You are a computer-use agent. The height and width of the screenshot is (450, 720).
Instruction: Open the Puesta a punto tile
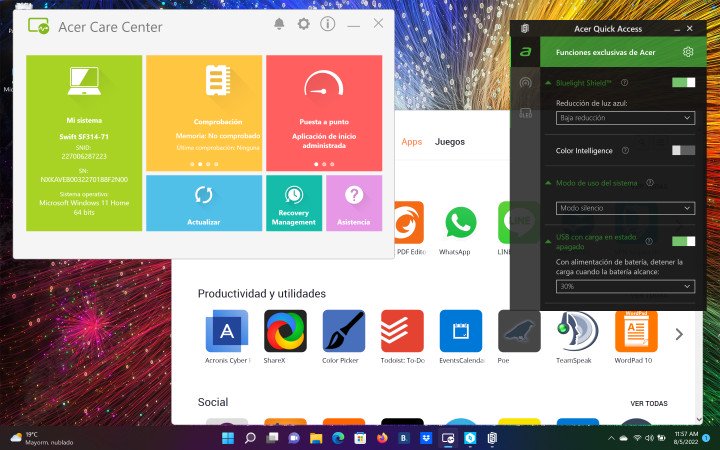click(324, 112)
